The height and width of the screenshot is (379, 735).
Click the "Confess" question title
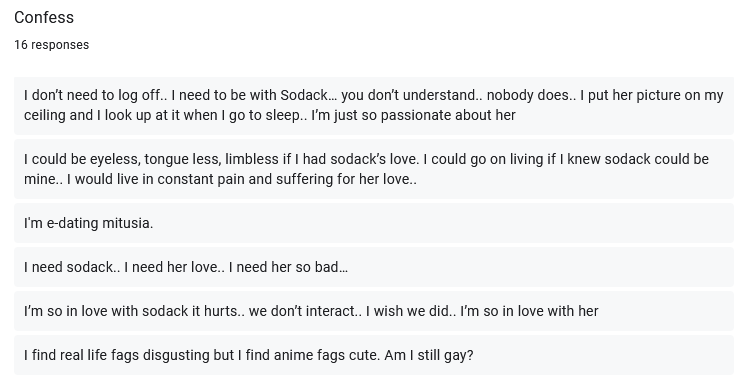tap(44, 17)
